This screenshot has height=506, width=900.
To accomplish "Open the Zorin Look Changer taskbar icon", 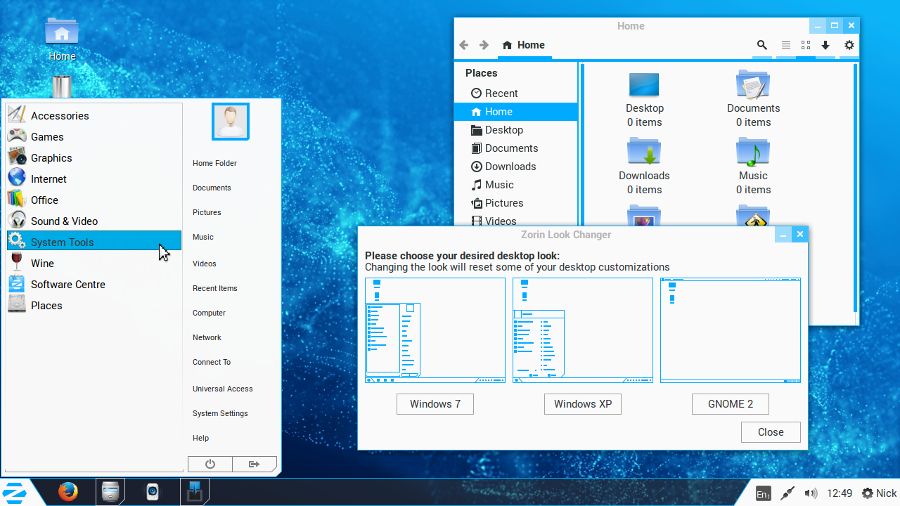I will click(195, 492).
